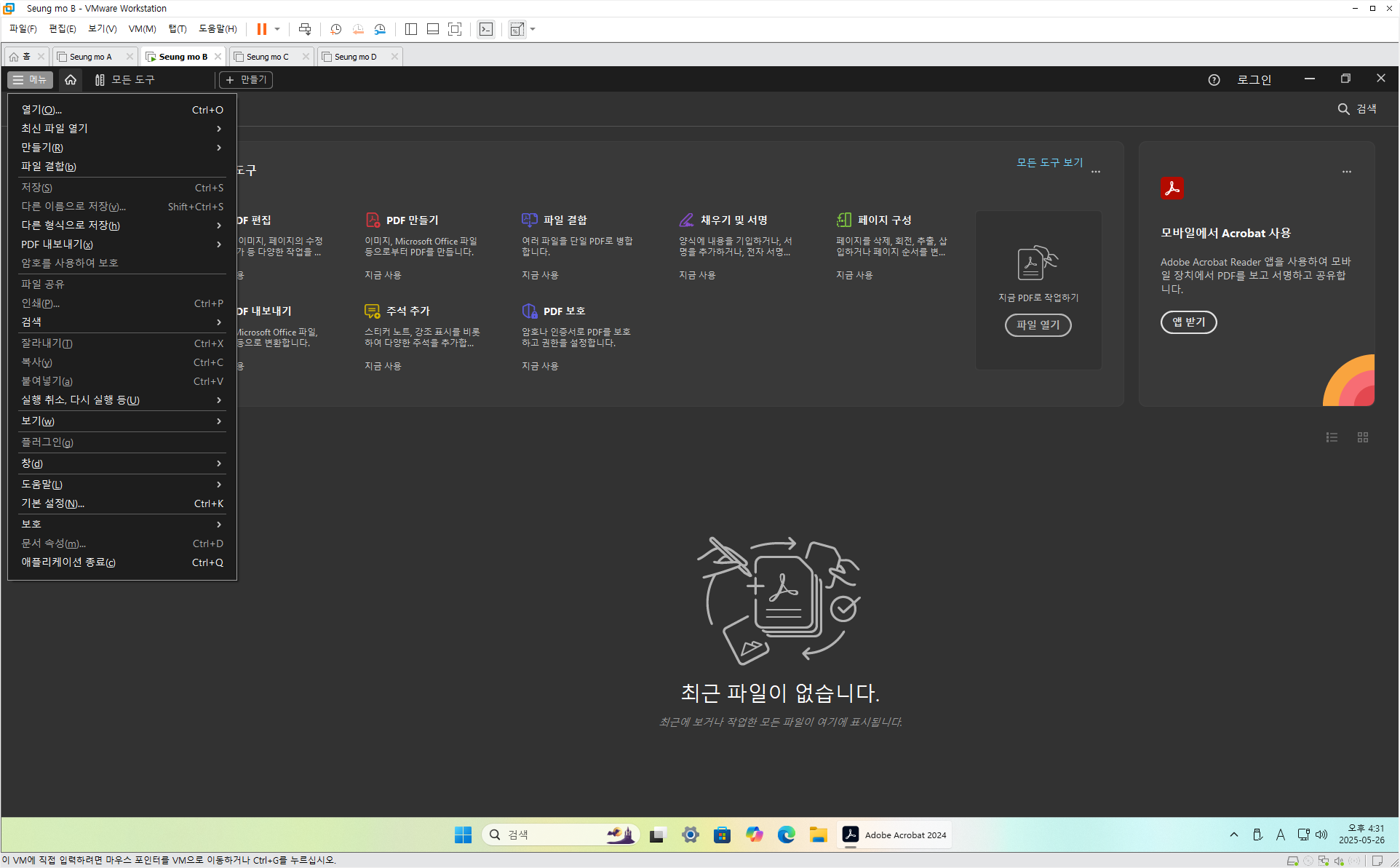Screen dimensions: 1400x868
Task: Open the PDF 보호 tool icon
Action: coord(529,311)
